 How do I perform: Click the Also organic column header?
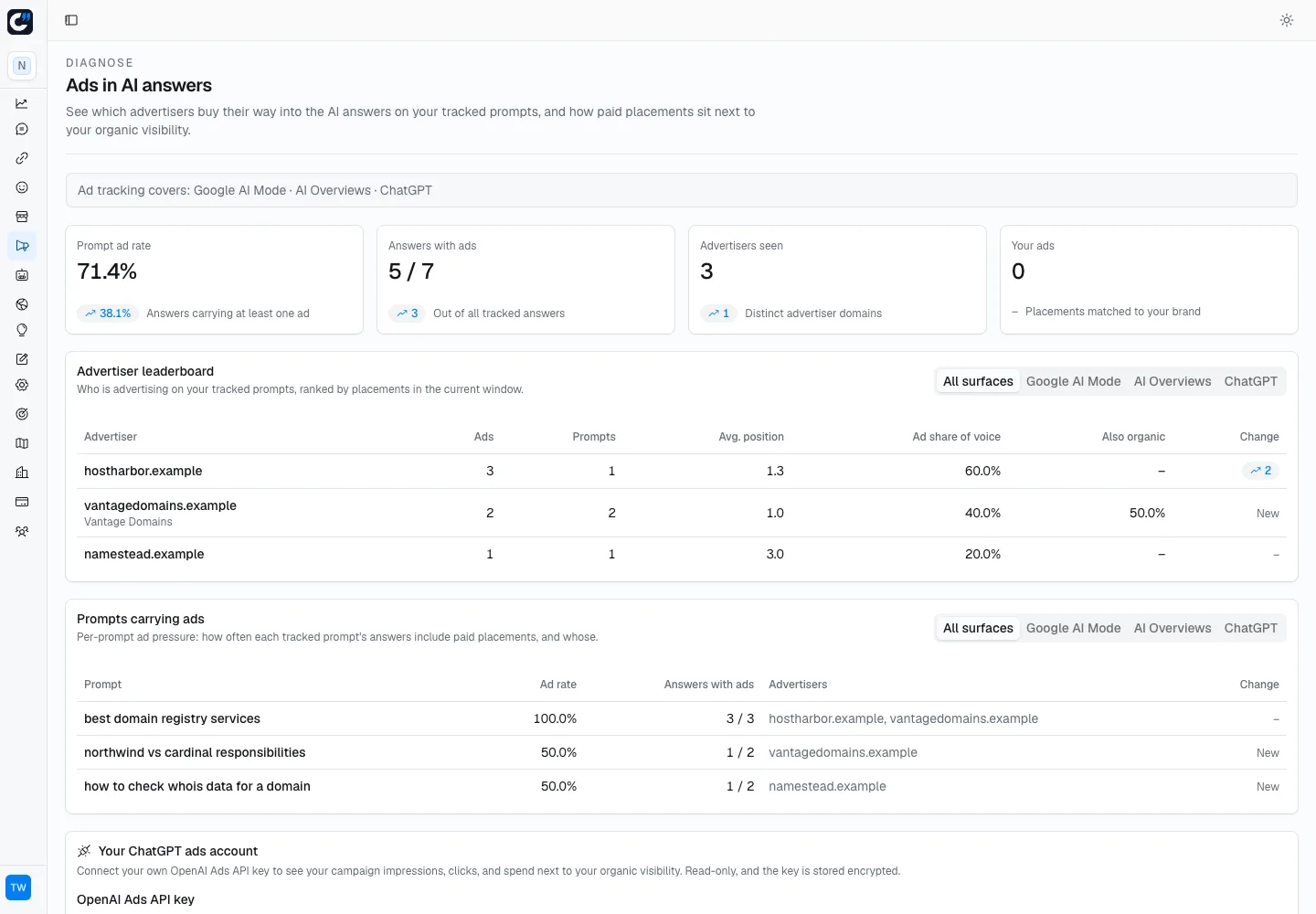pos(1133,437)
